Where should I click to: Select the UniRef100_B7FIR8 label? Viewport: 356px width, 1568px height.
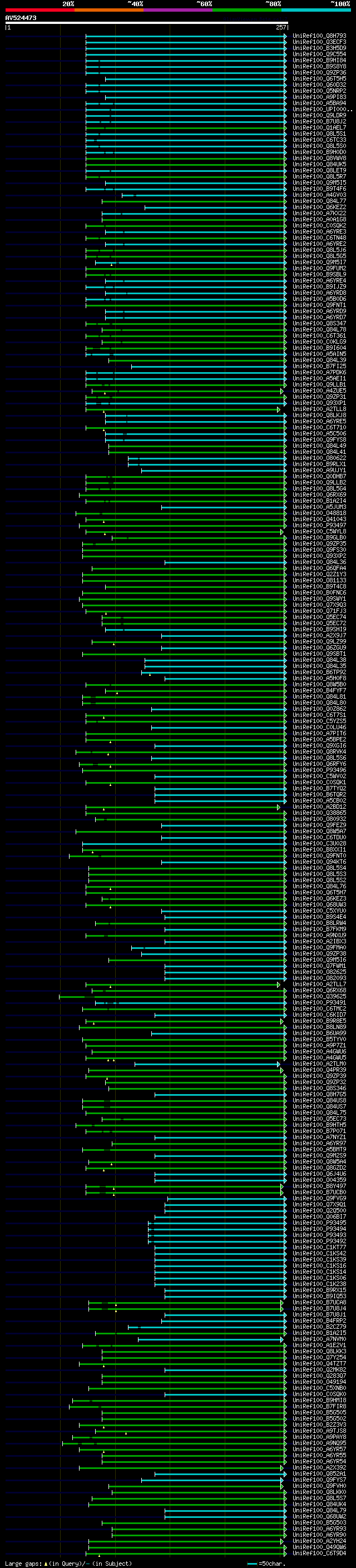(x=319, y=1406)
